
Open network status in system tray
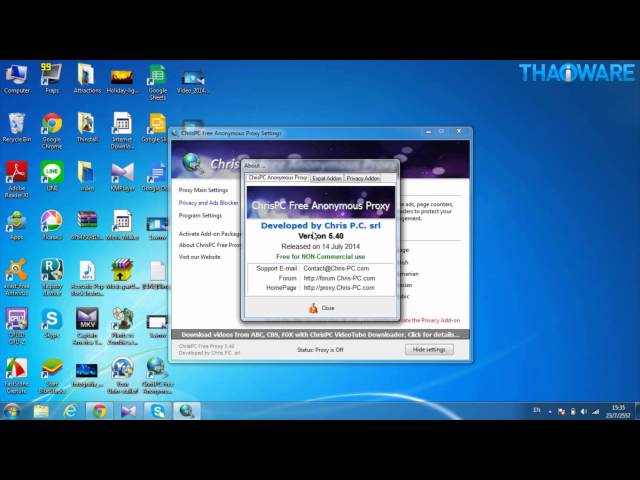tap(596, 412)
